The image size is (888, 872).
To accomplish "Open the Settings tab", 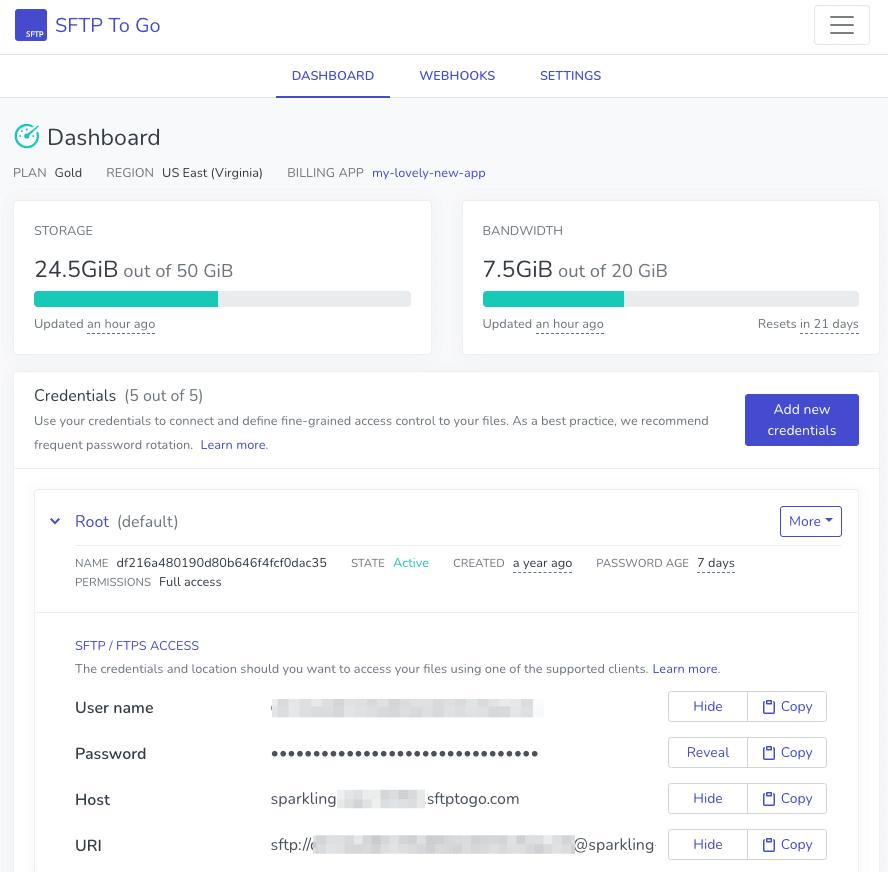I will point(570,76).
